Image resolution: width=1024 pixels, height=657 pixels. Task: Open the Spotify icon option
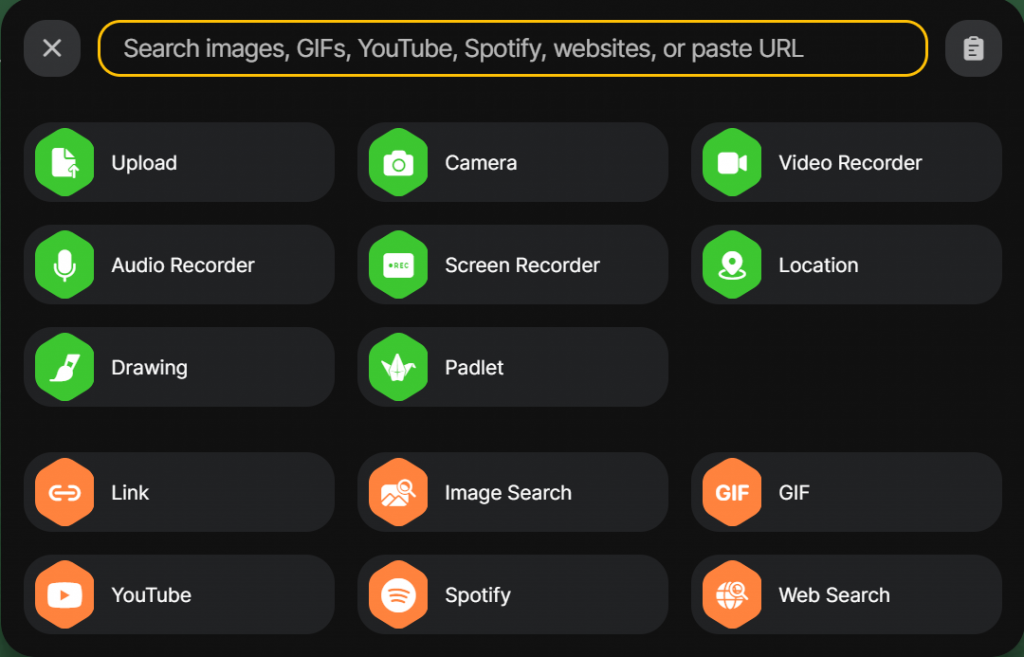[x=398, y=595]
